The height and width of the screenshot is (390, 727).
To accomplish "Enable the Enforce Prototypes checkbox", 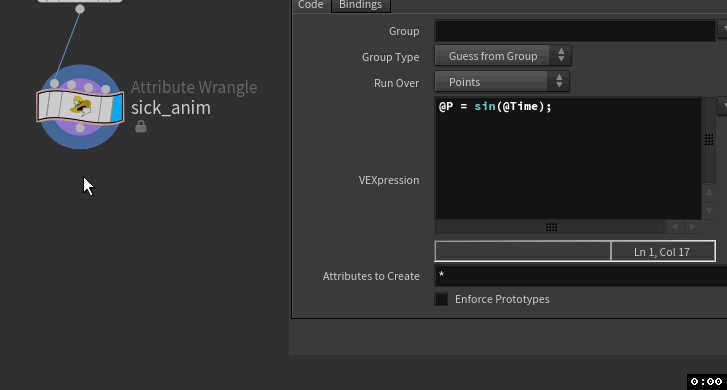I will click(x=441, y=299).
